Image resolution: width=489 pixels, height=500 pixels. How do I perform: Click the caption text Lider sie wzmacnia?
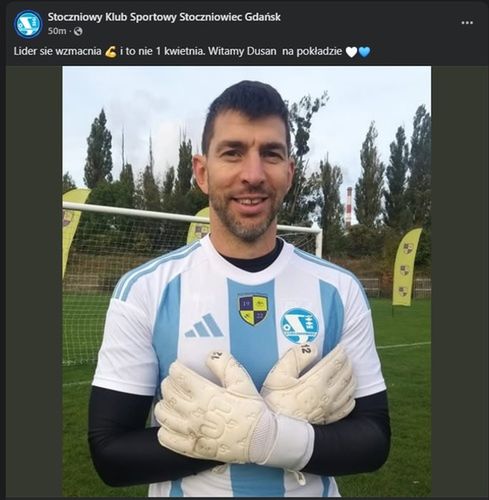click(58, 52)
